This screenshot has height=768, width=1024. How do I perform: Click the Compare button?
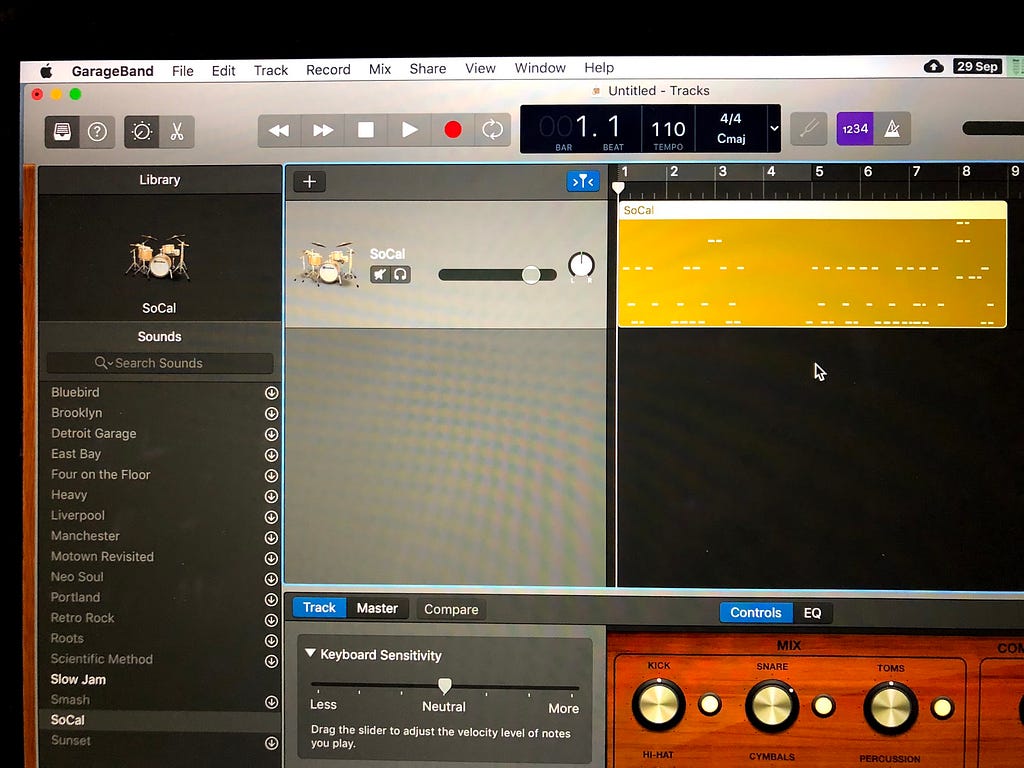click(451, 609)
